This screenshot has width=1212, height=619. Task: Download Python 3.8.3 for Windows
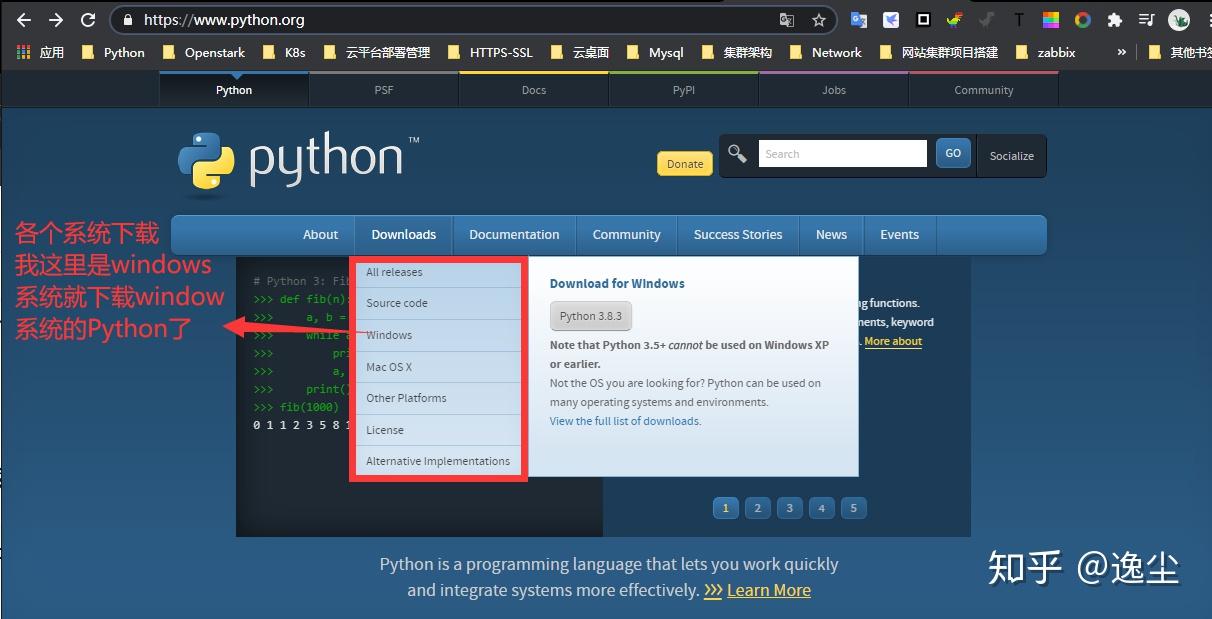click(591, 316)
